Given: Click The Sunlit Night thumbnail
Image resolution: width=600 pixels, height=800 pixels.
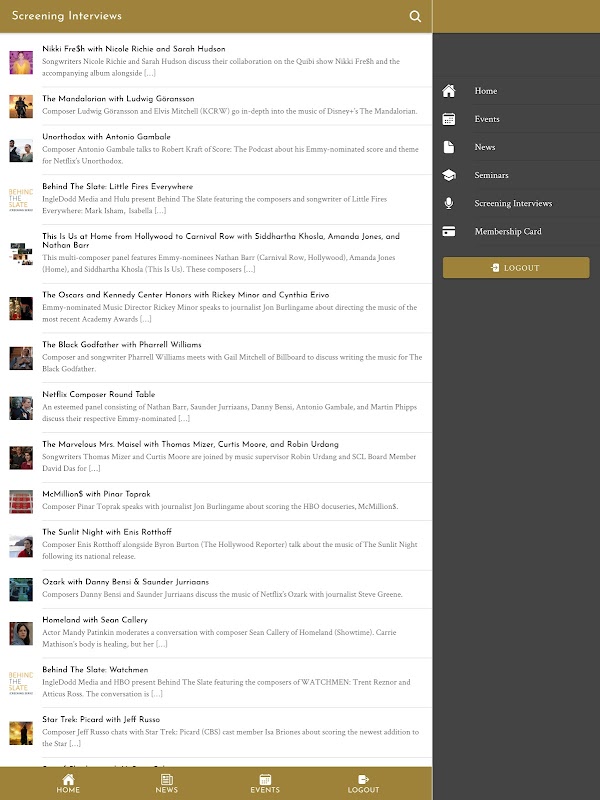Looking at the screenshot, I should pos(21,546).
